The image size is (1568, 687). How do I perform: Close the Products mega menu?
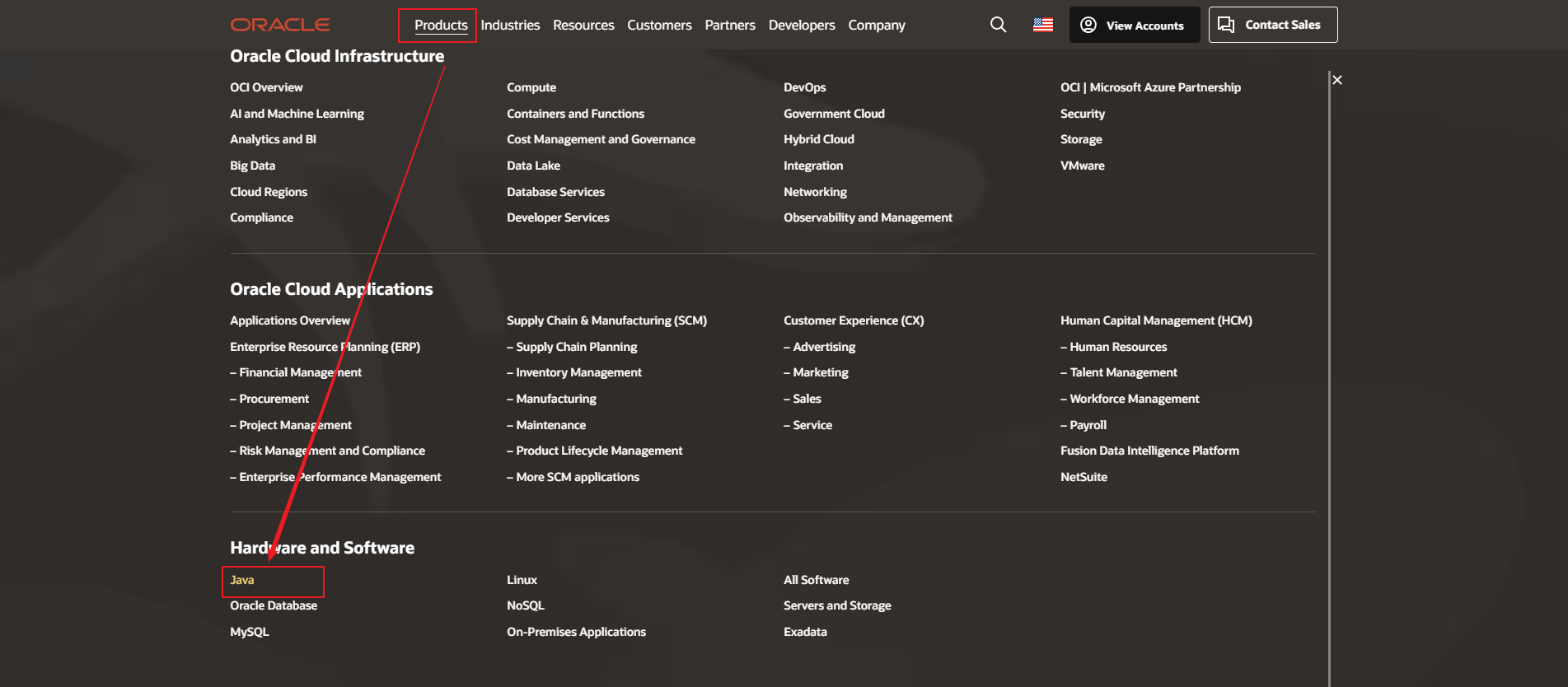tap(1337, 80)
